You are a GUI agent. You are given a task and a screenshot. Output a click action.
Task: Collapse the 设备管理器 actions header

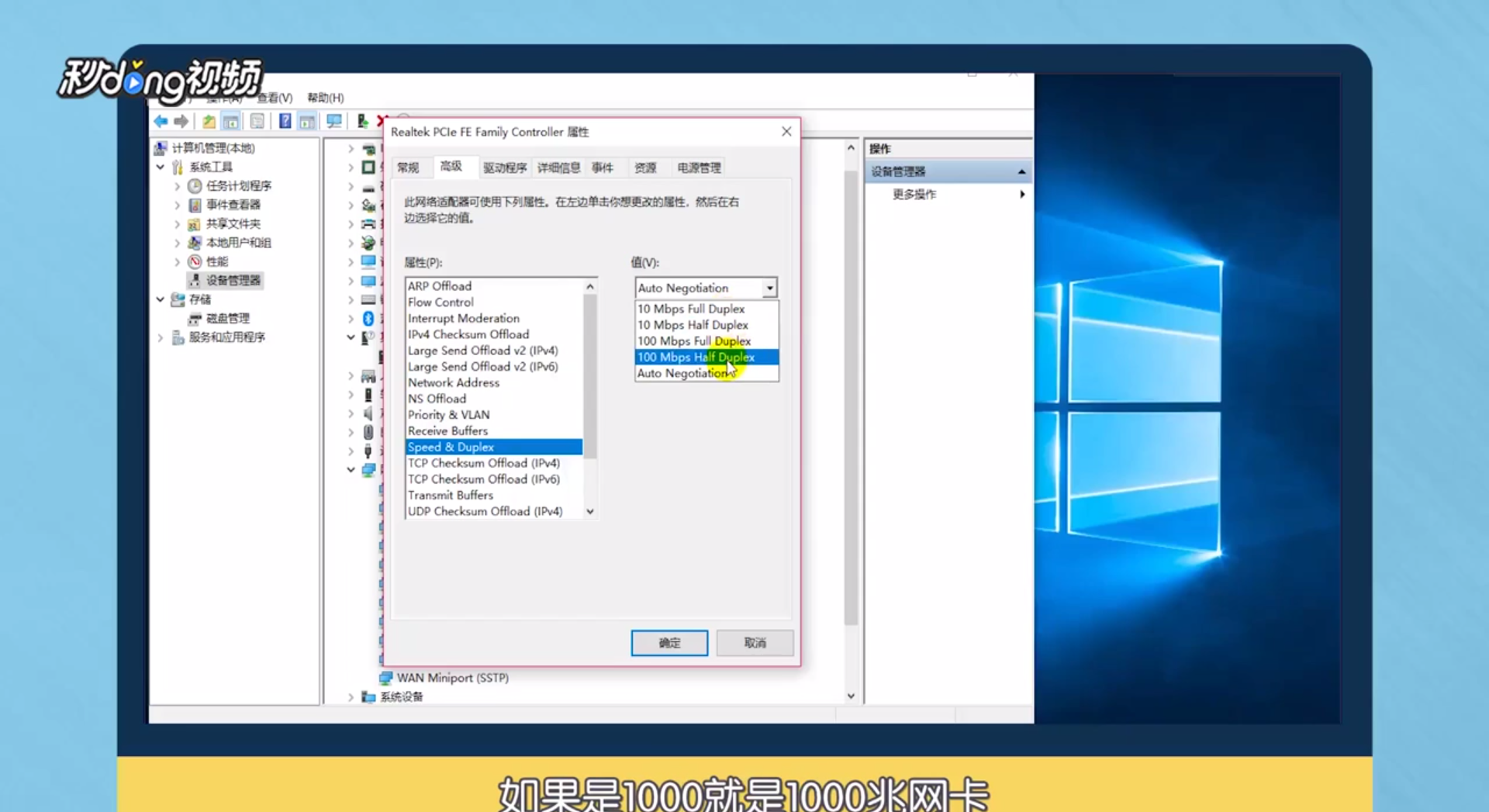point(1021,171)
